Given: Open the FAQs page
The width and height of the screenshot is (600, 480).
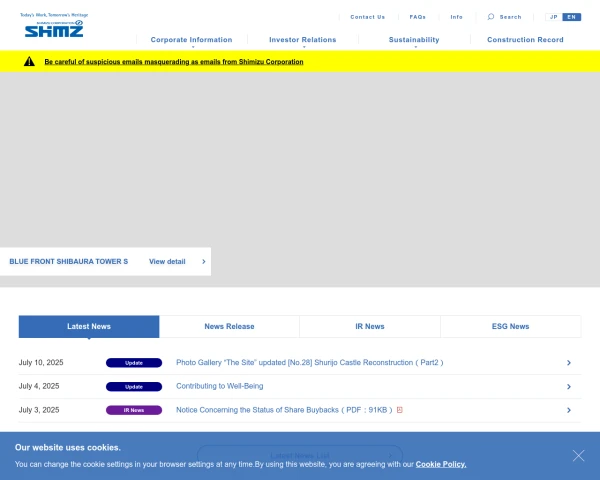Looking at the screenshot, I should (417, 17).
